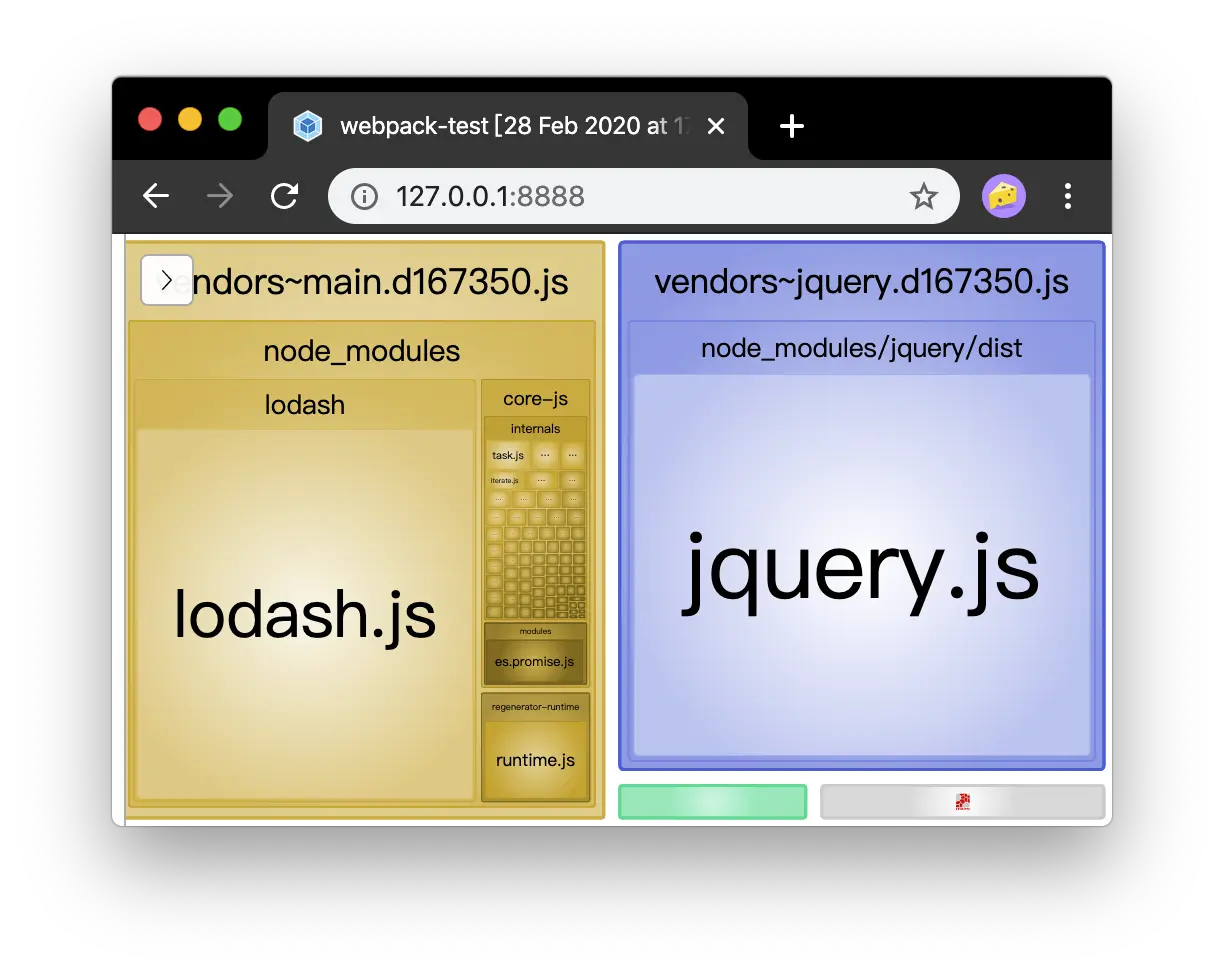Viewport: 1224px width, 974px height.
Task: Open the cheese profile avatar
Action: [1003, 196]
